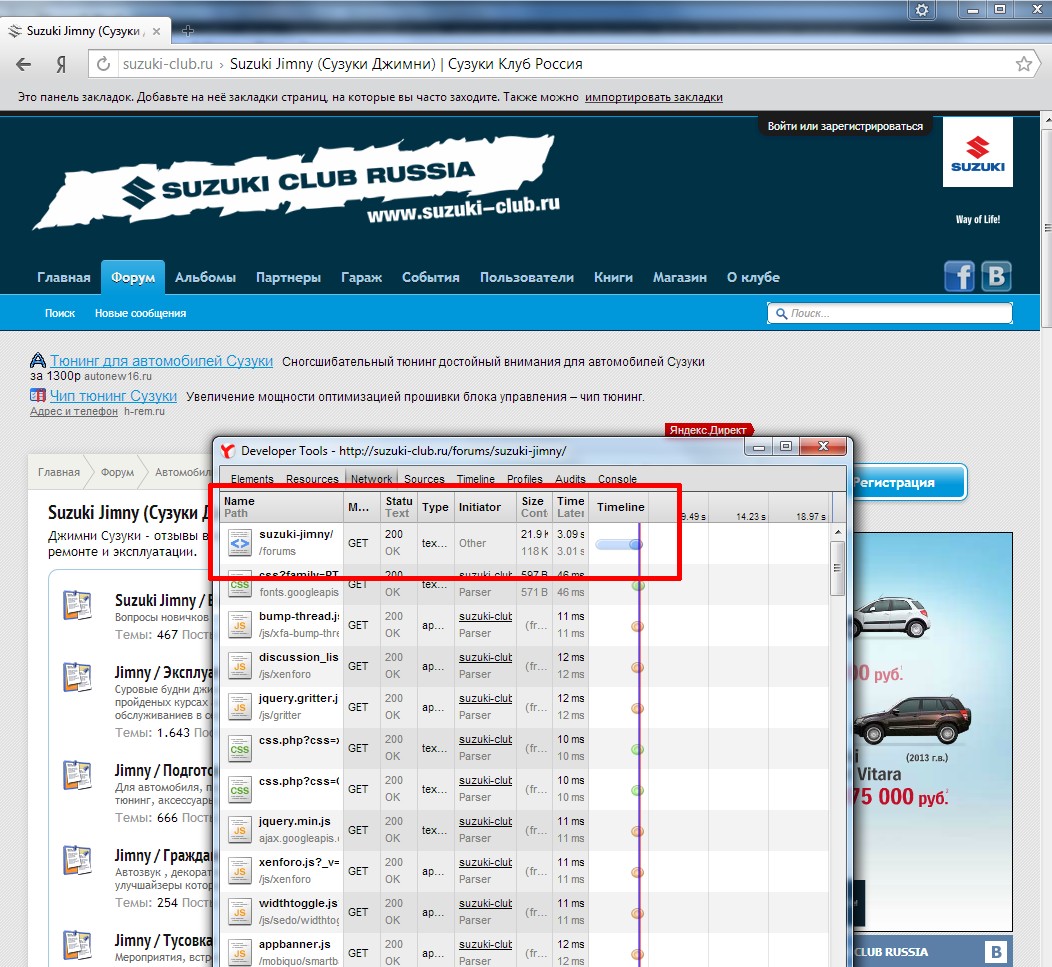Click the JS icon of xenforo.js row
Screen dimensions: 1052x967
[x=240, y=870]
